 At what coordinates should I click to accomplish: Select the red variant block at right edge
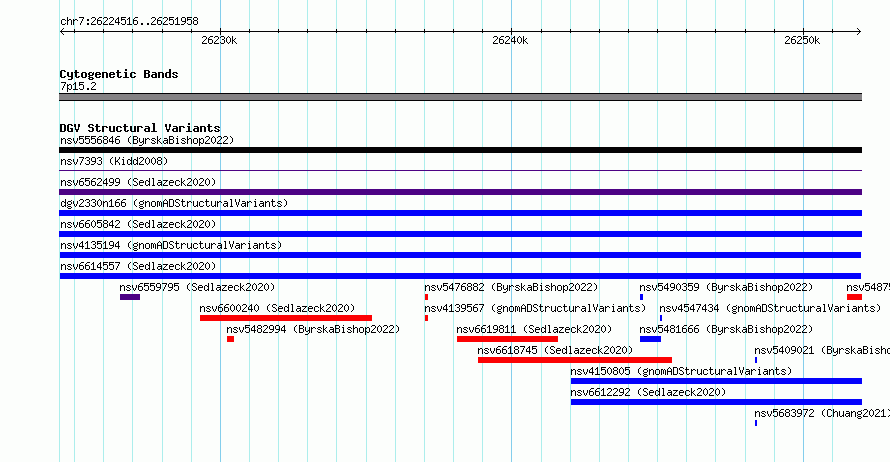pyautogui.click(x=854, y=297)
